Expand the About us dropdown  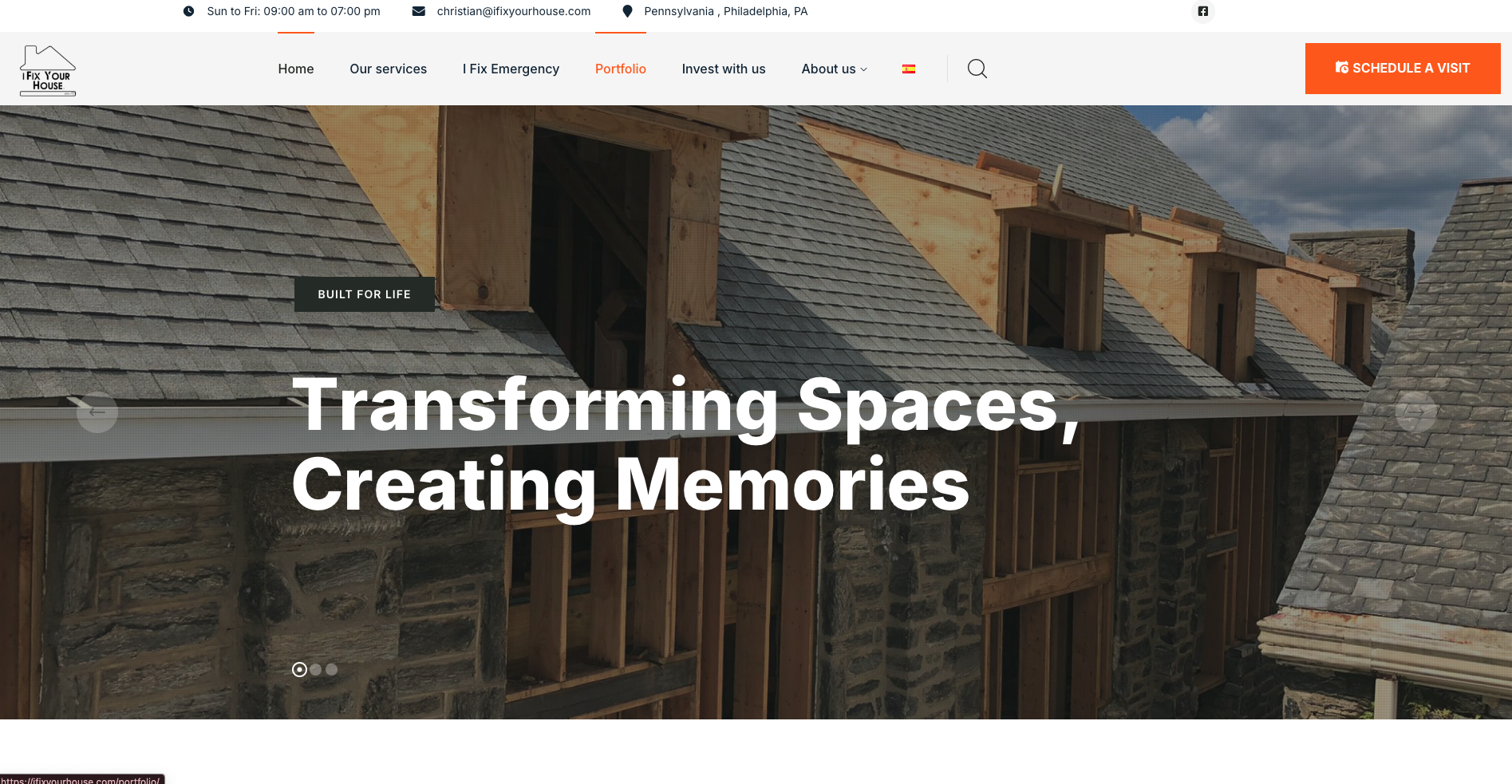(x=834, y=69)
